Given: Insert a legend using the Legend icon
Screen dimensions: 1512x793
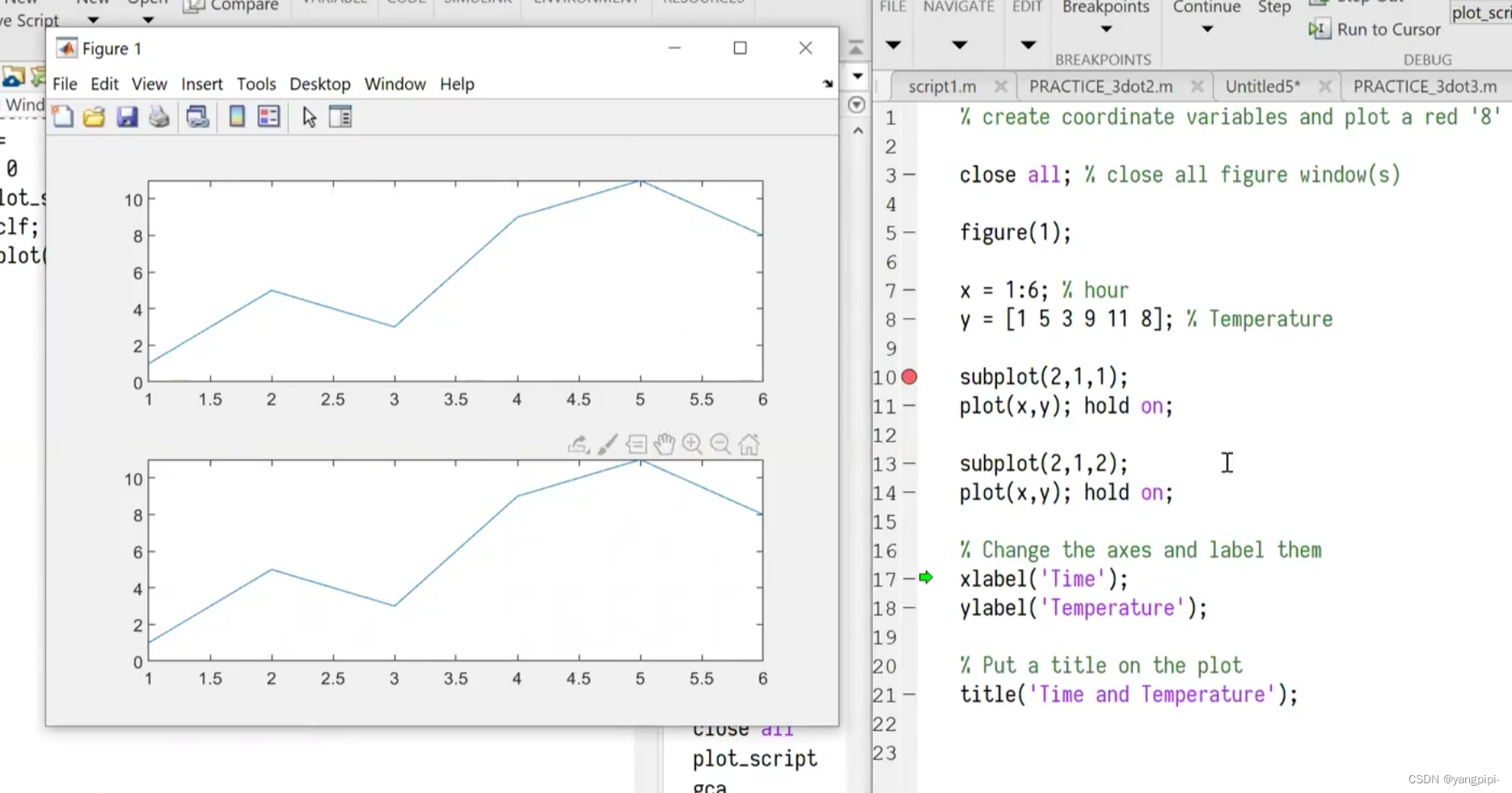Looking at the screenshot, I should [x=268, y=117].
